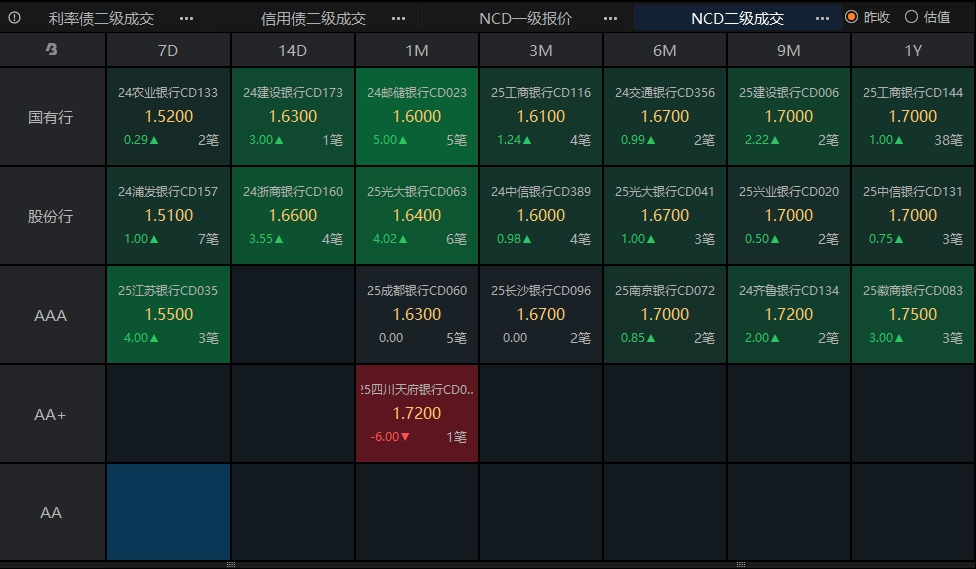Select the AAA row header
Viewport: 976px width, 569px height.
pos(52,314)
